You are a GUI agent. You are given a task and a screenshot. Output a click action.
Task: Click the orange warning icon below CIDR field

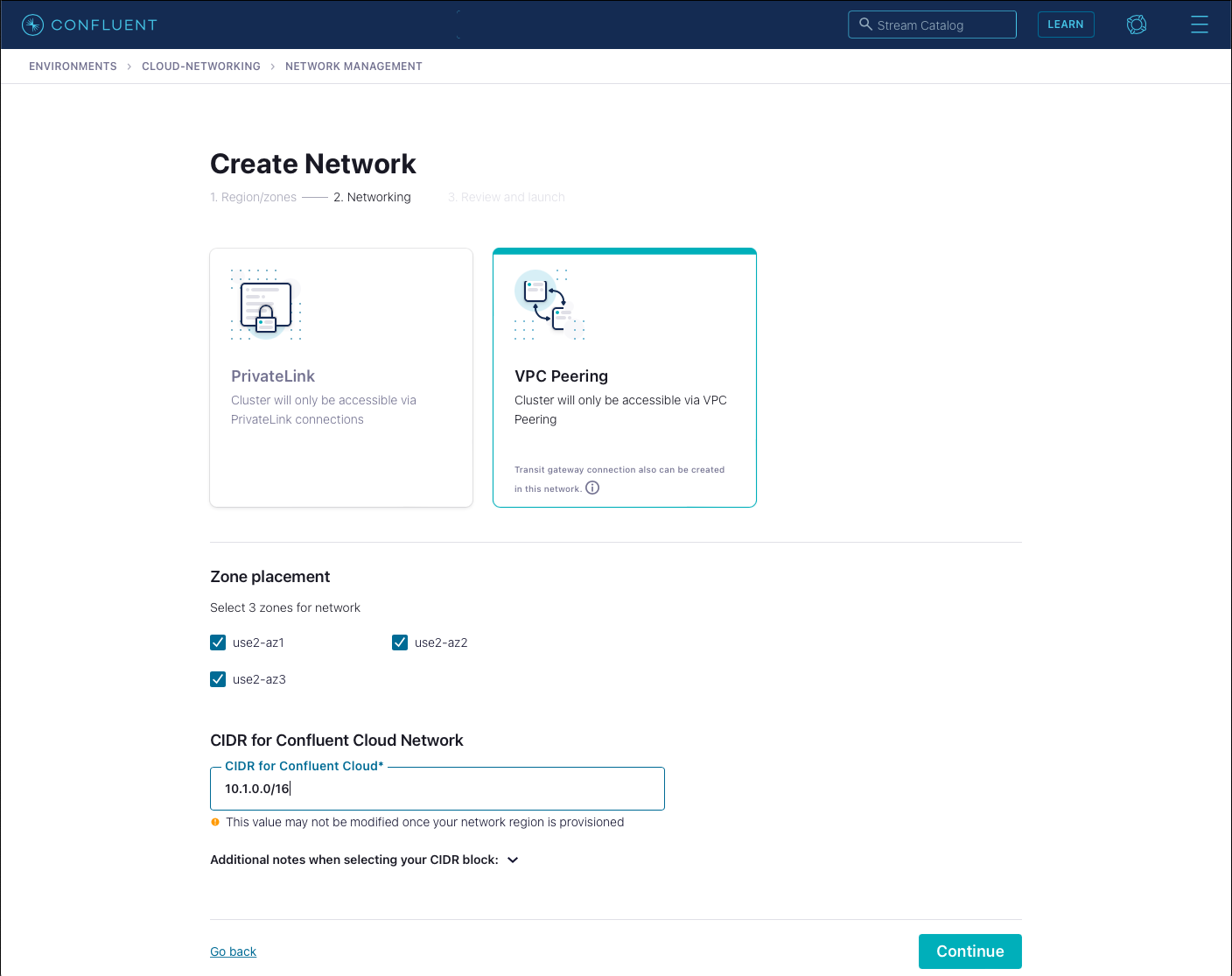(215, 822)
